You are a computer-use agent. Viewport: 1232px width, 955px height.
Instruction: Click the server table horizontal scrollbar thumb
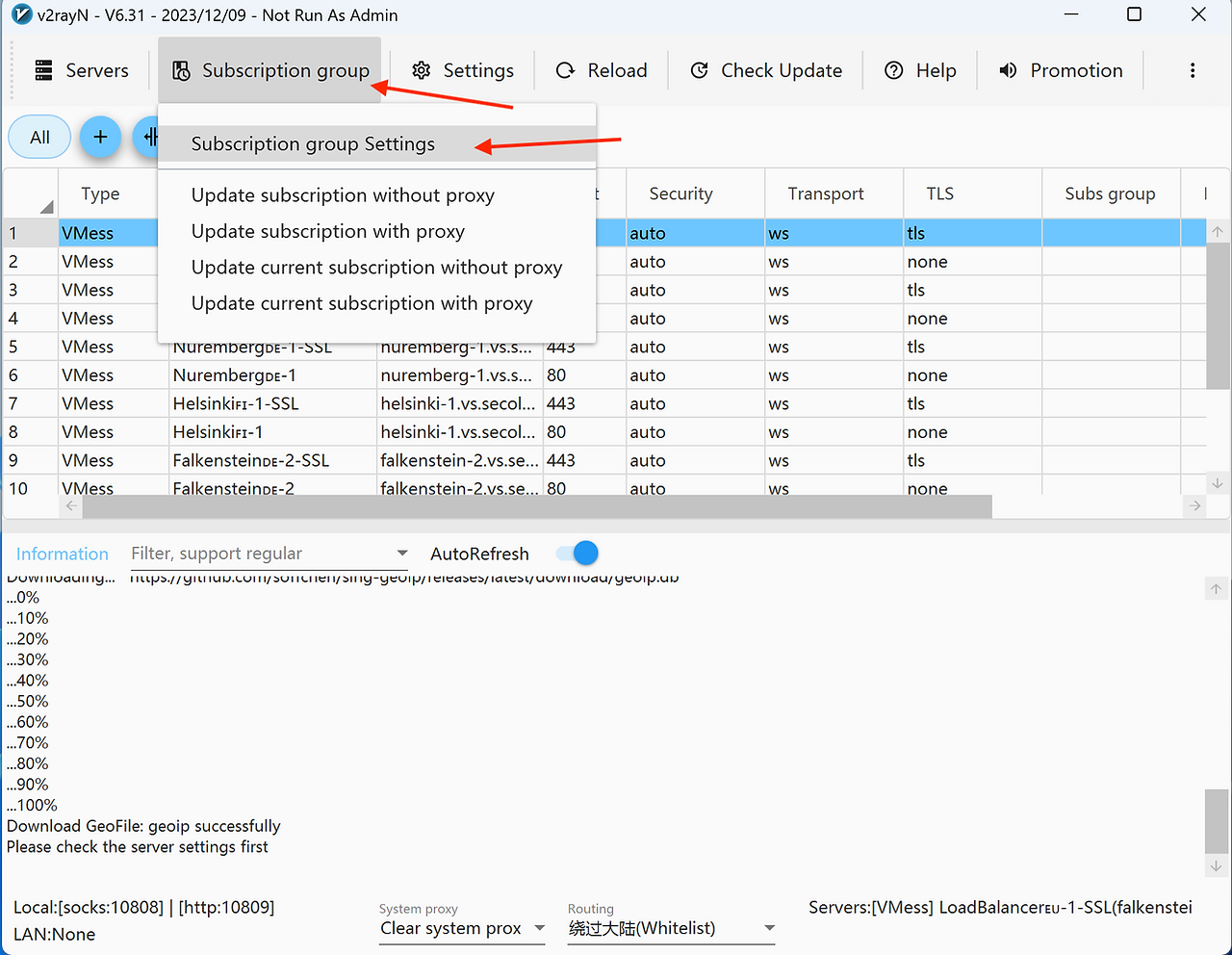point(537,505)
